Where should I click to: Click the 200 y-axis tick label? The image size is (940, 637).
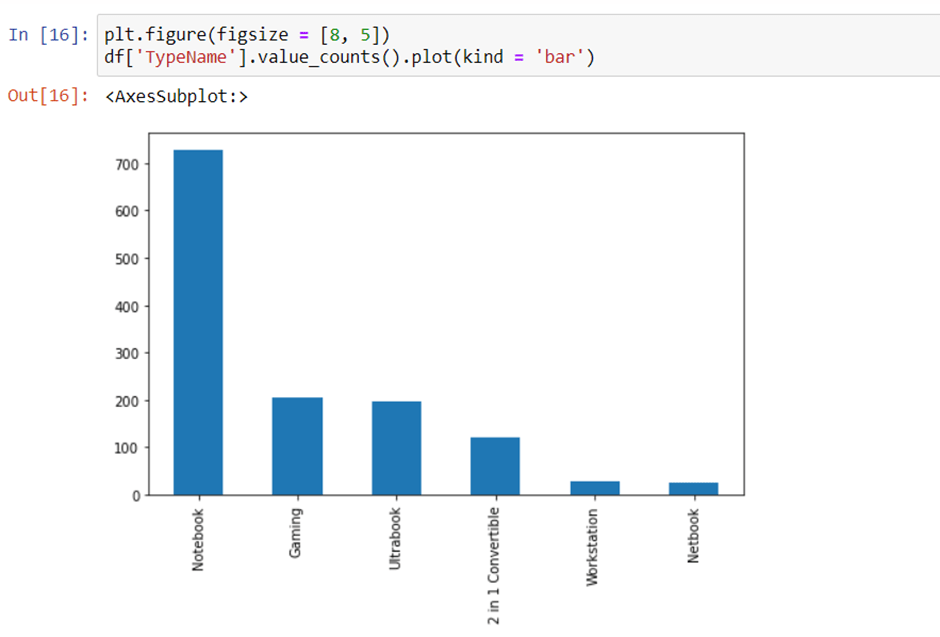pyautogui.click(x=127, y=401)
